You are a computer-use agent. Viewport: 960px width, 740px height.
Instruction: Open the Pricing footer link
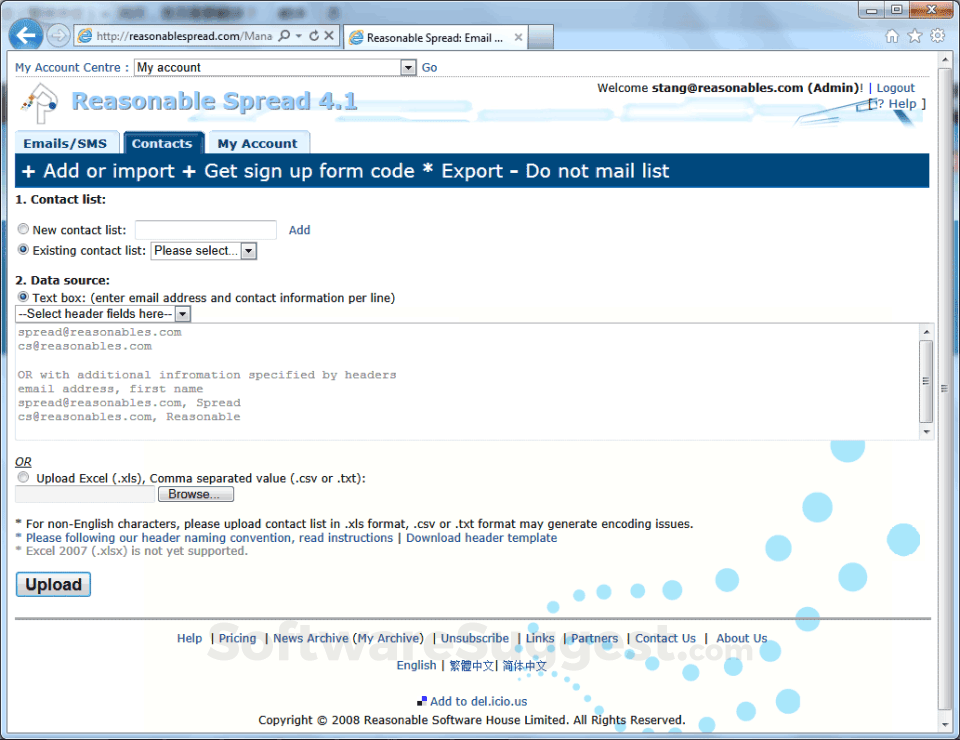click(238, 638)
